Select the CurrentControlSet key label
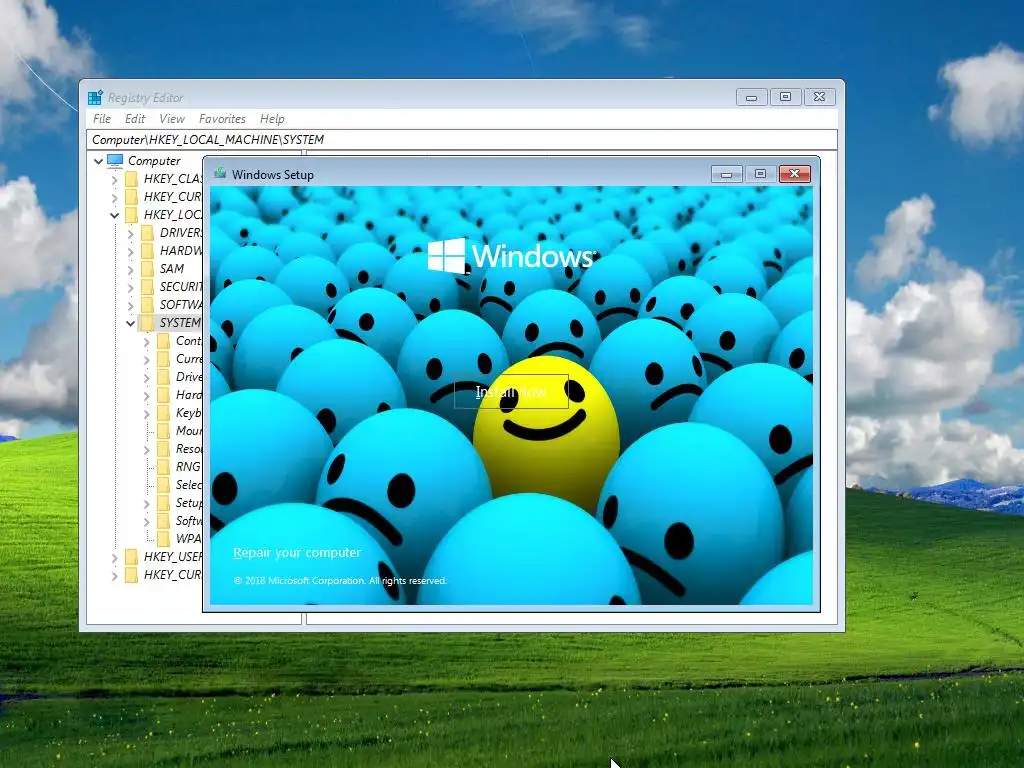The height and width of the screenshot is (768, 1024). (189, 359)
